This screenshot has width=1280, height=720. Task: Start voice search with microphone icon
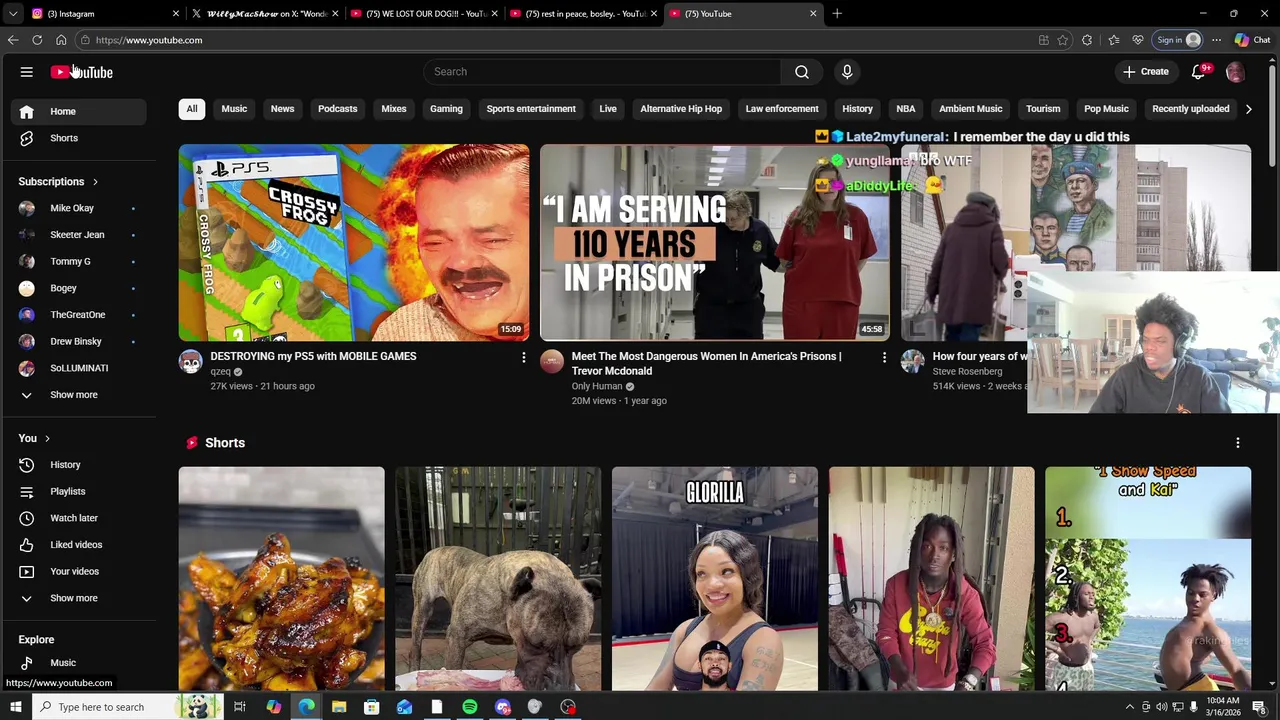pos(847,72)
